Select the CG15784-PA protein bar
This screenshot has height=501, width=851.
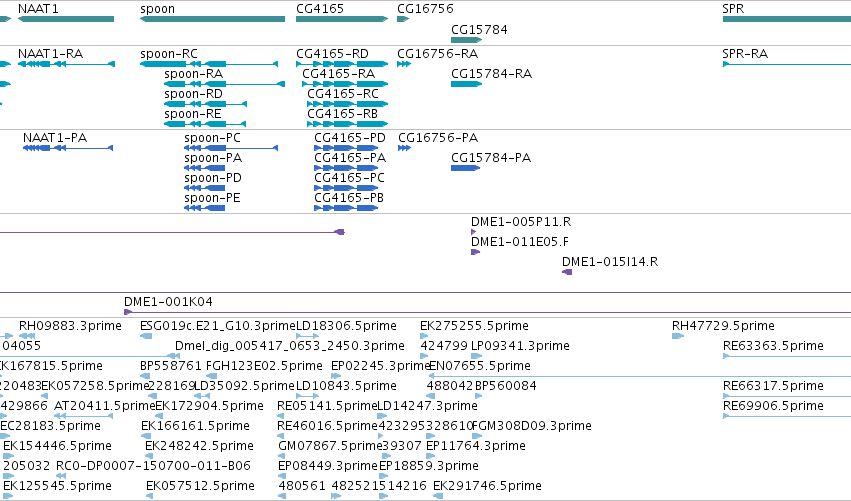pyautogui.click(x=465, y=168)
